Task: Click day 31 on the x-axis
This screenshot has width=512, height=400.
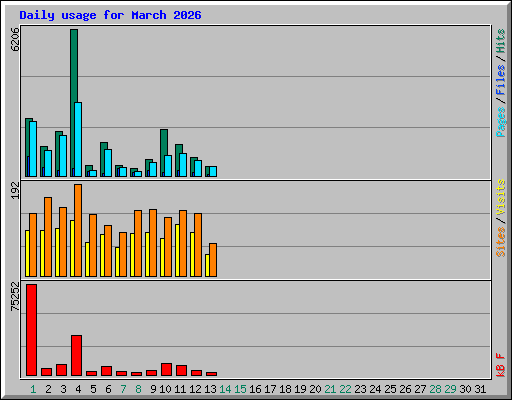Action: (480, 389)
